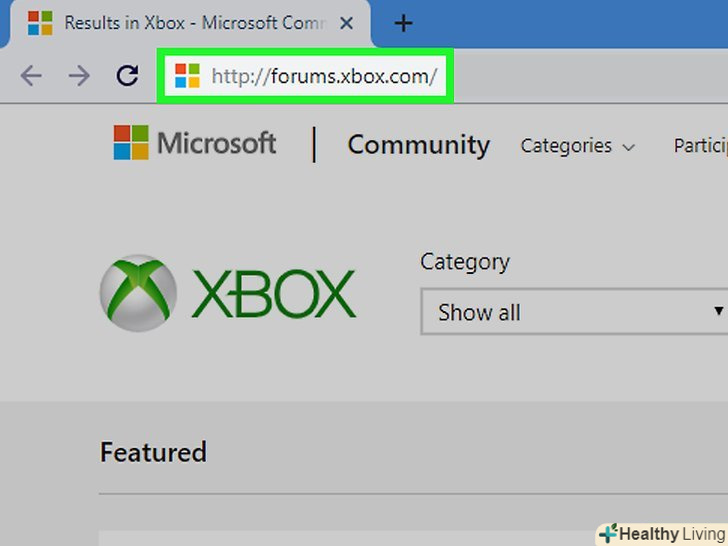Screen dimensions: 728x546
Task: Click the Category label text
Action: [x=465, y=262]
